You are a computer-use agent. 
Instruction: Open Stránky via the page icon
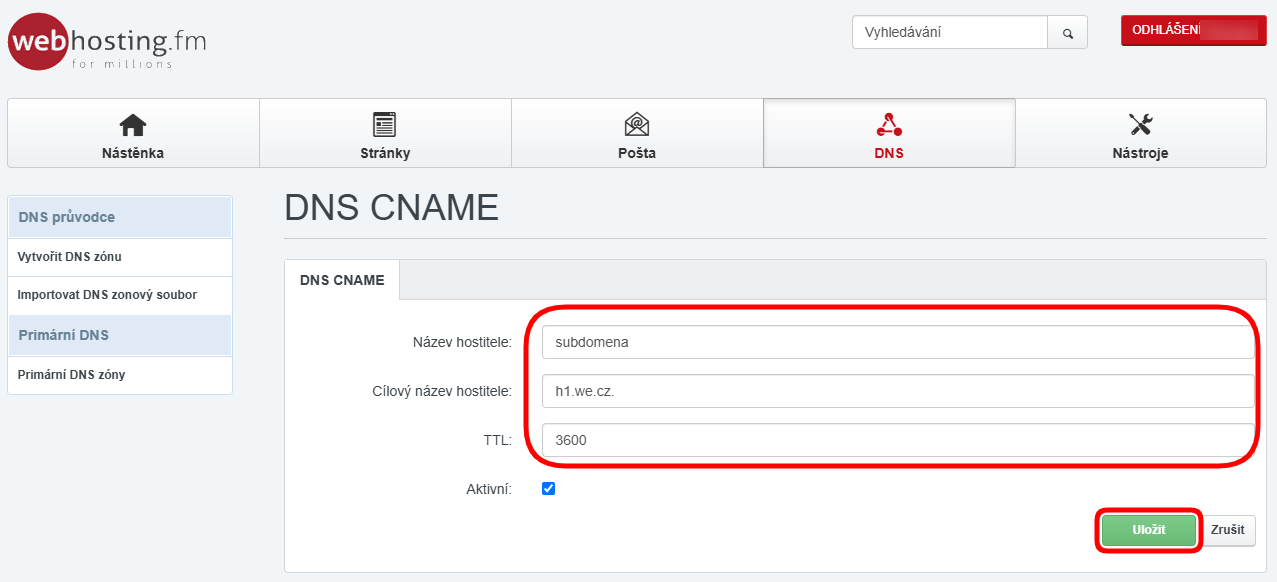pyautogui.click(x=384, y=124)
